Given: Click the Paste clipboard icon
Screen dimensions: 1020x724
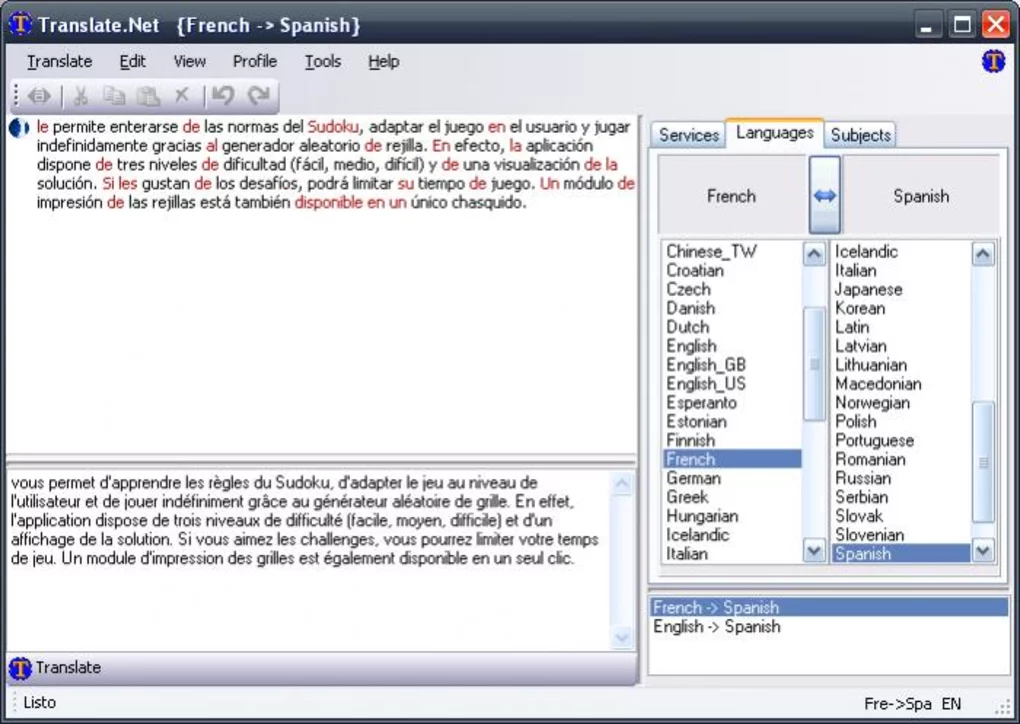Looking at the screenshot, I should pyautogui.click(x=148, y=96).
